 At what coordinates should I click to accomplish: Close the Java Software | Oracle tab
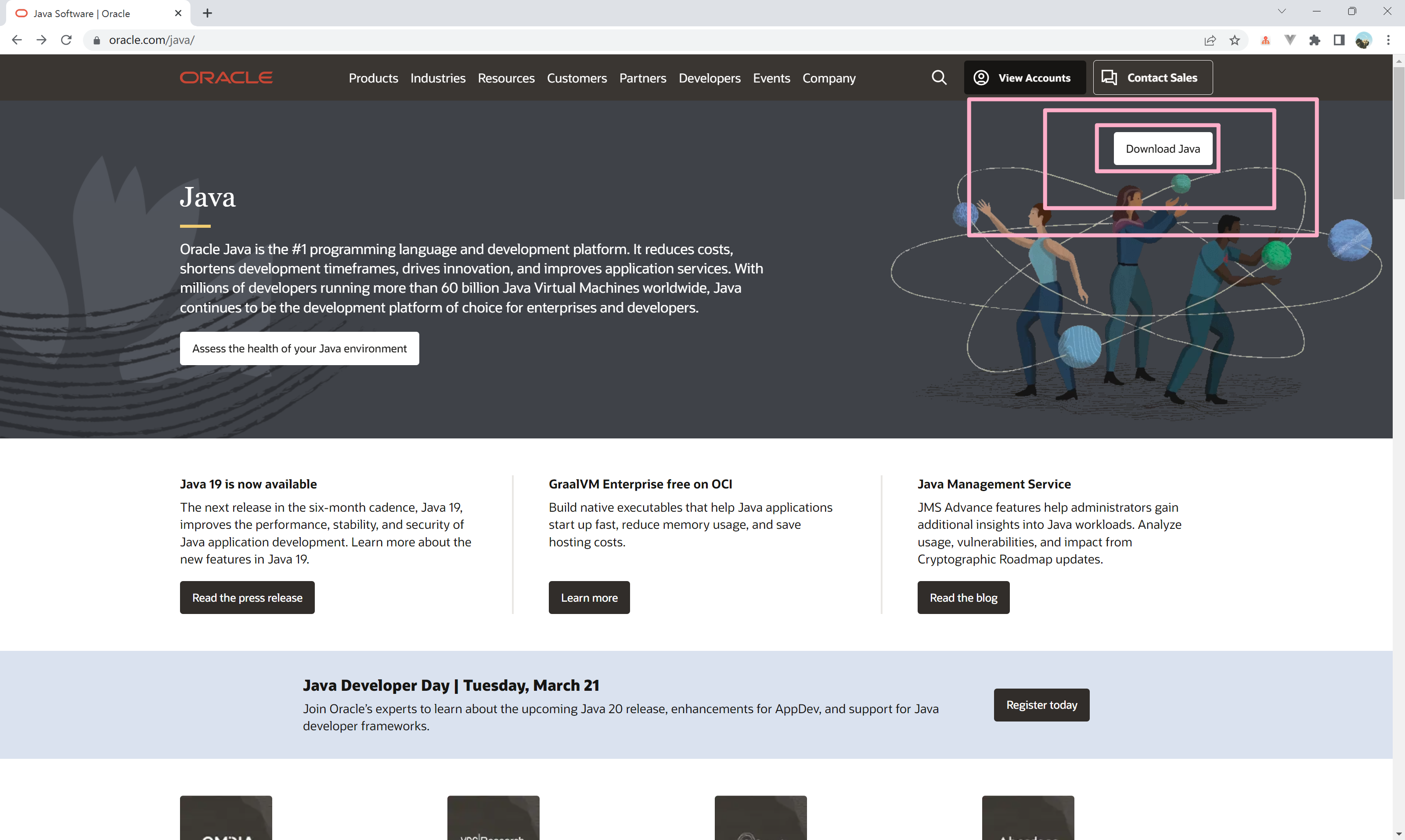(178, 13)
